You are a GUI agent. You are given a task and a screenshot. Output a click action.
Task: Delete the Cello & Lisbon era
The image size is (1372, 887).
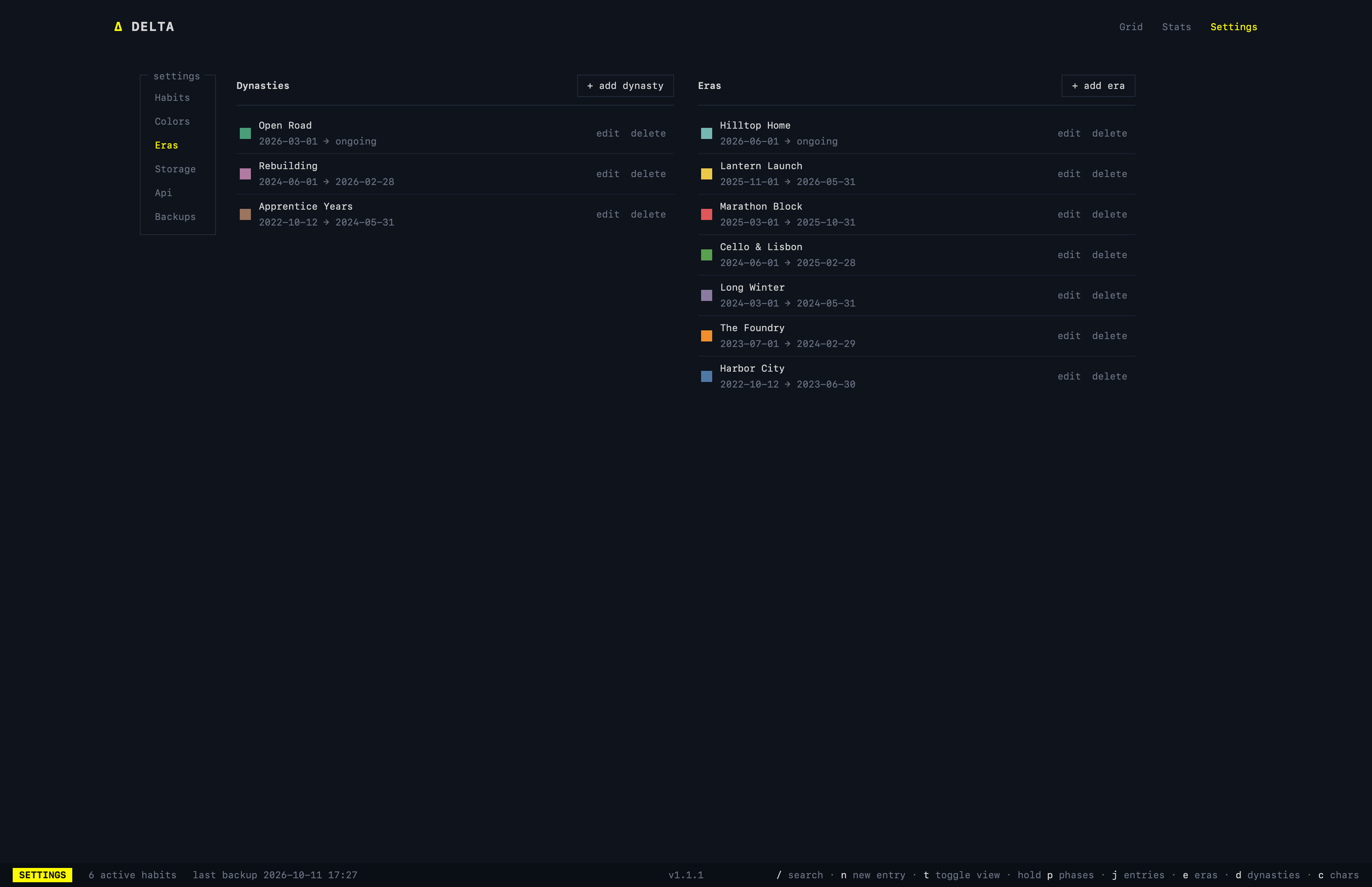click(1110, 255)
